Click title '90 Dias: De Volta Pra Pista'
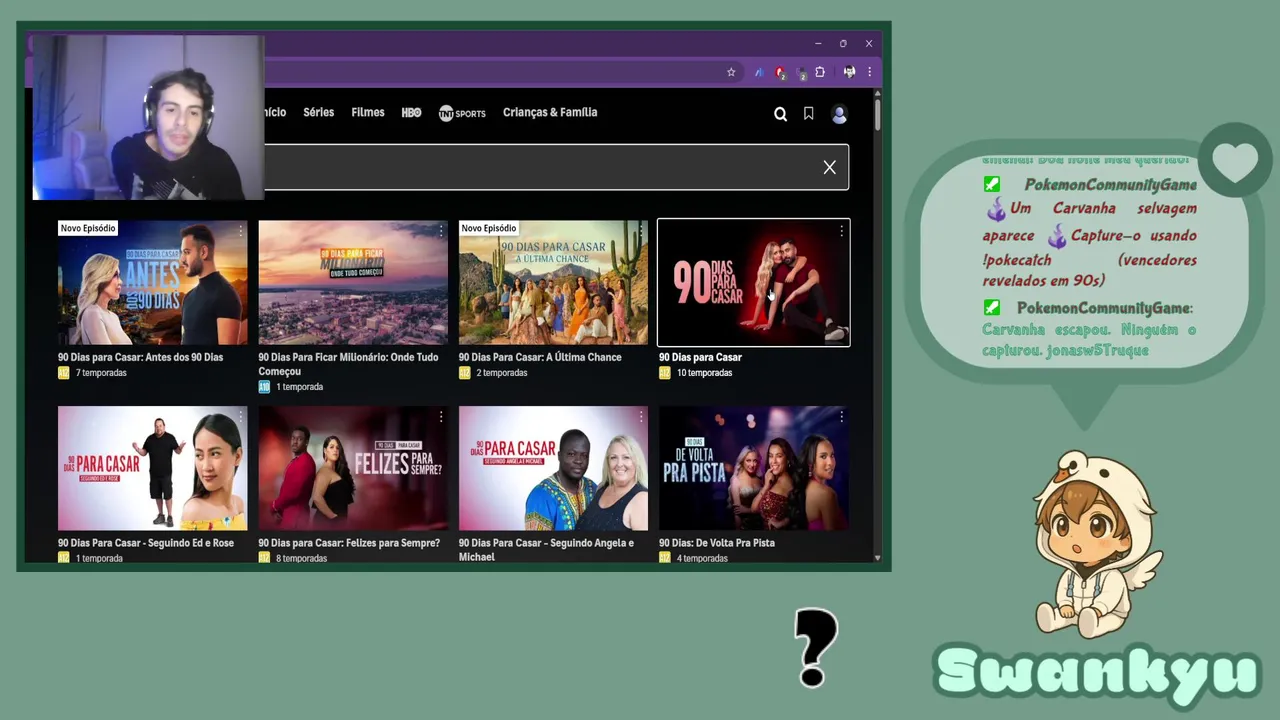 pos(717,543)
